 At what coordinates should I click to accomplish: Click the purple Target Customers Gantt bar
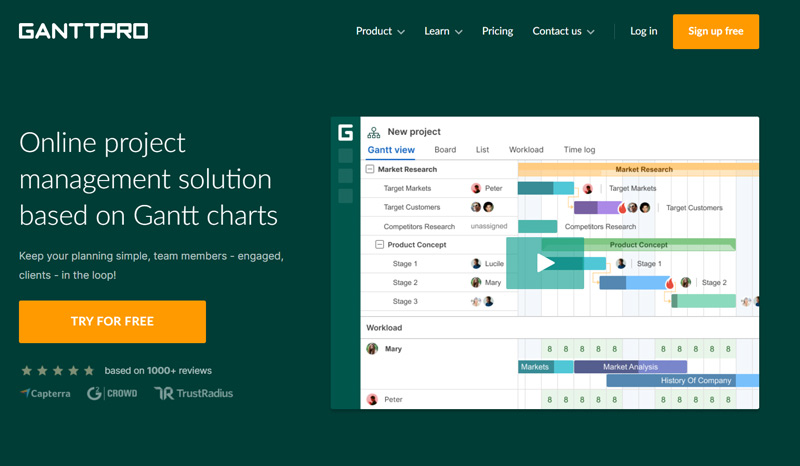(x=596, y=207)
